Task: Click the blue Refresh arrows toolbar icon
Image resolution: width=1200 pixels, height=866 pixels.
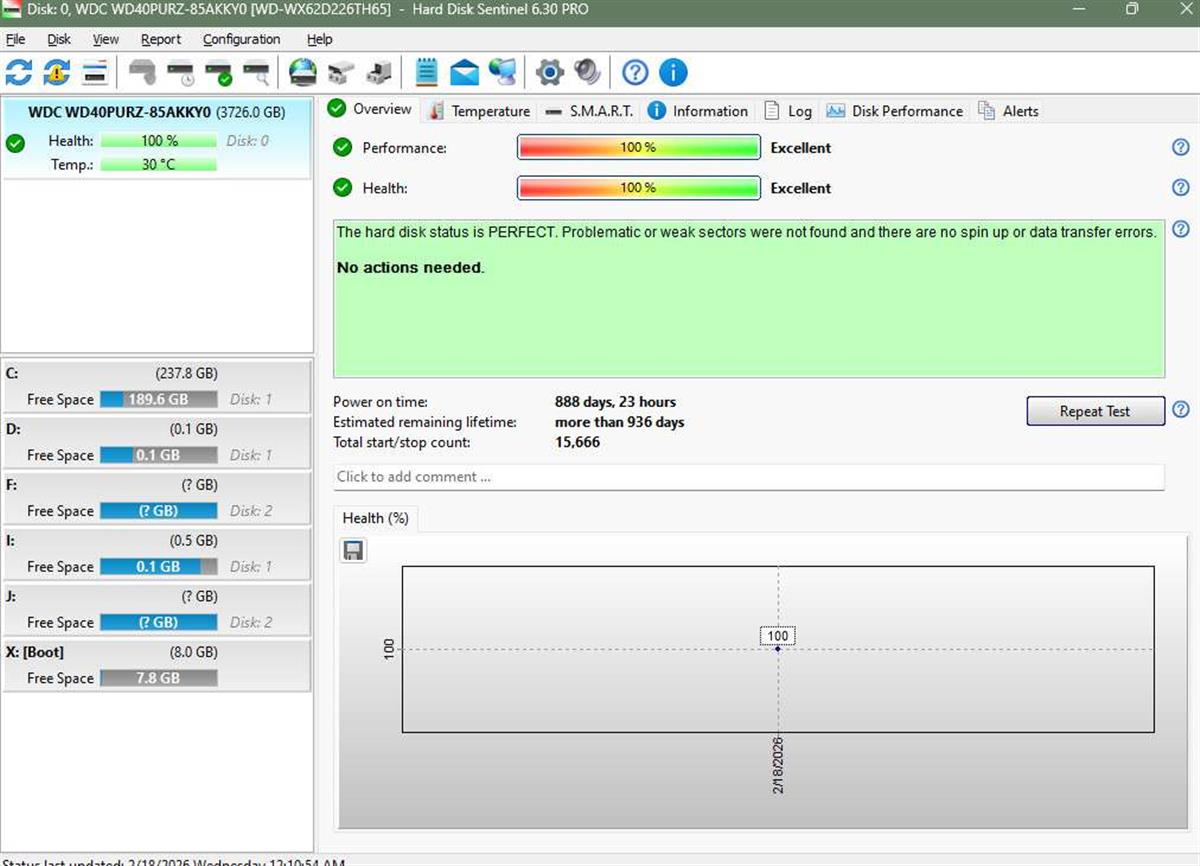Action: tap(19, 72)
